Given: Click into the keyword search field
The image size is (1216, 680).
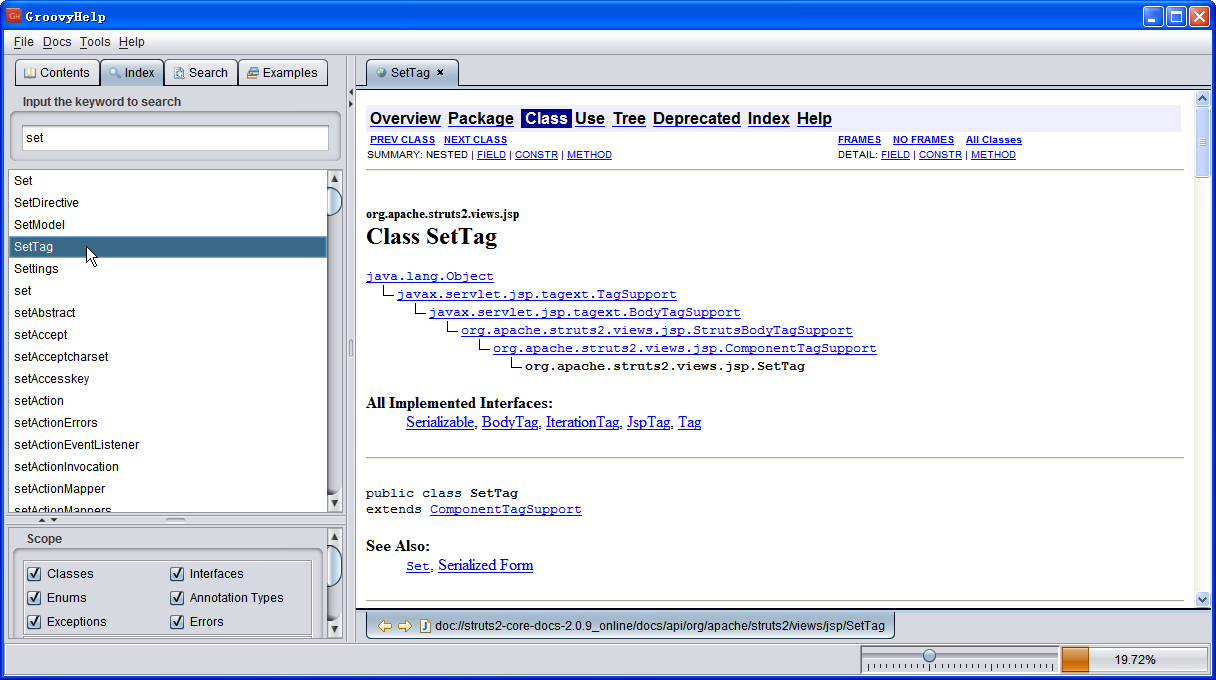Looking at the screenshot, I should [x=175, y=138].
